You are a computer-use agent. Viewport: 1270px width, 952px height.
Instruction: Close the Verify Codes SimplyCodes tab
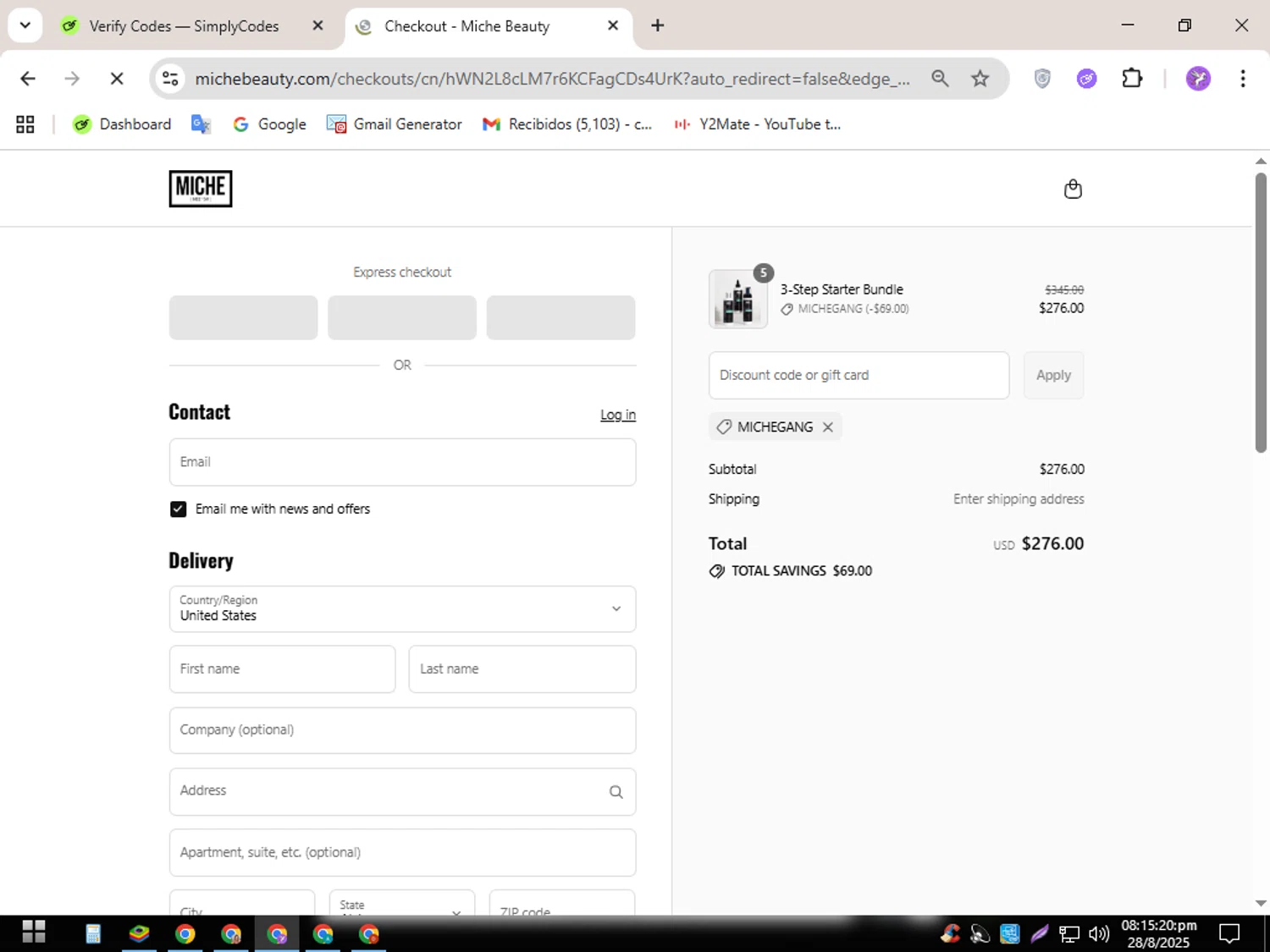pyautogui.click(x=317, y=25)
